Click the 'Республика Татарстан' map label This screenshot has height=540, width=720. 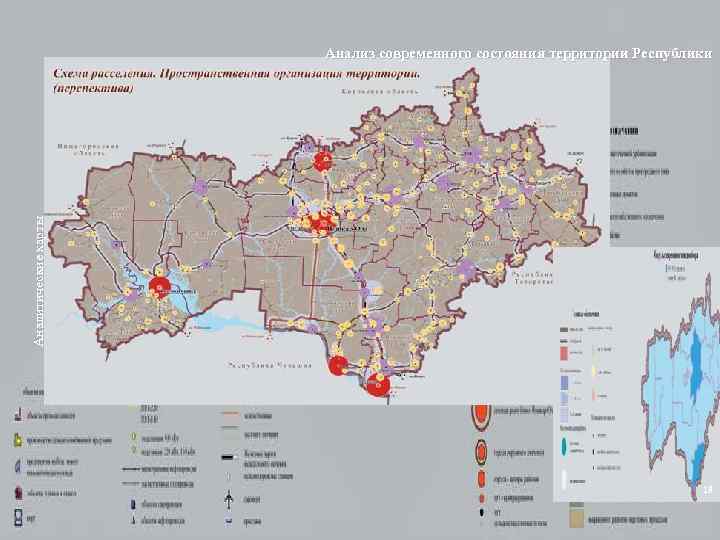tap(534, 278)
